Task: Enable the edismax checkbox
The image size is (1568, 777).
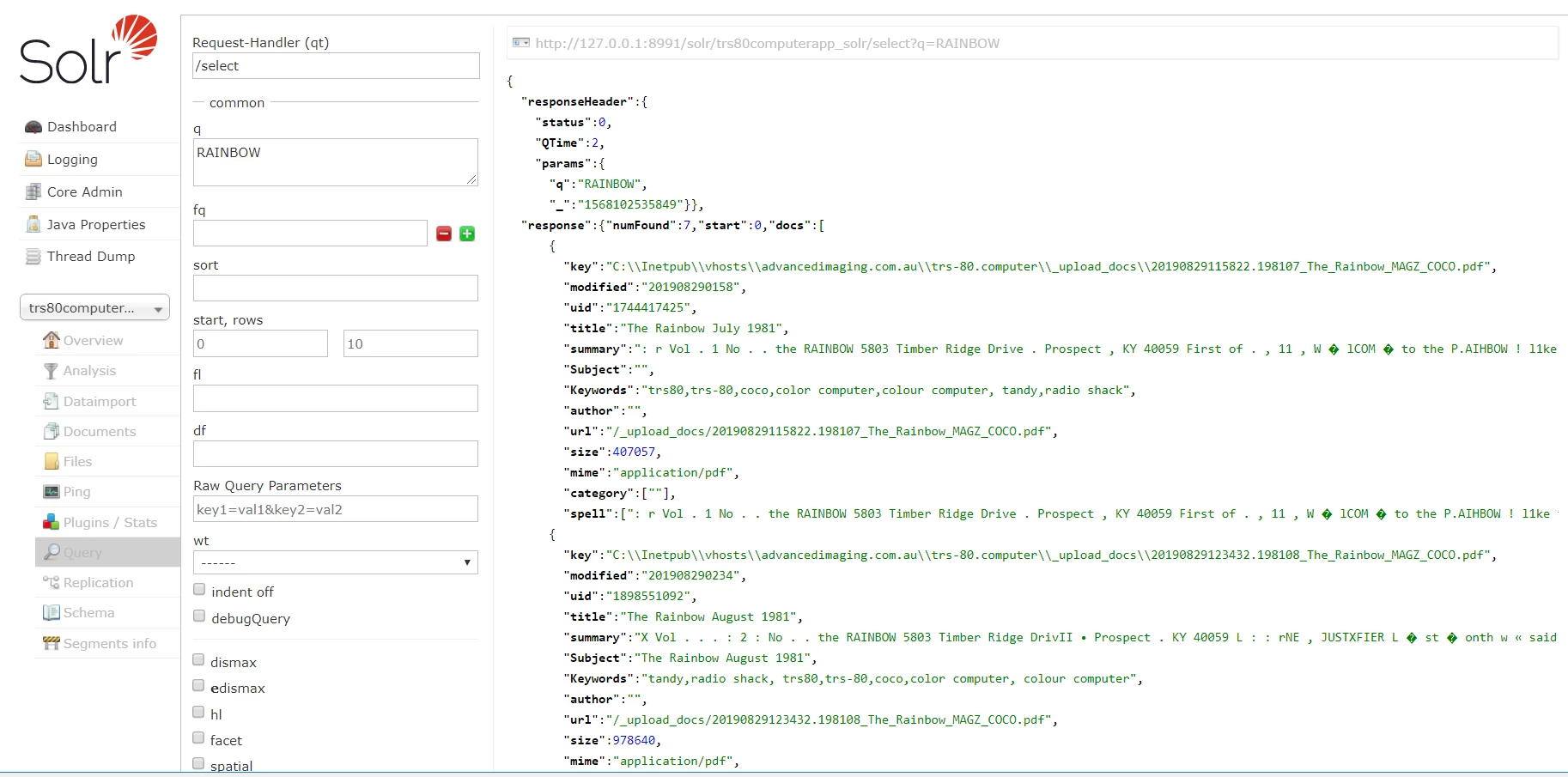Action: [198, 686]
